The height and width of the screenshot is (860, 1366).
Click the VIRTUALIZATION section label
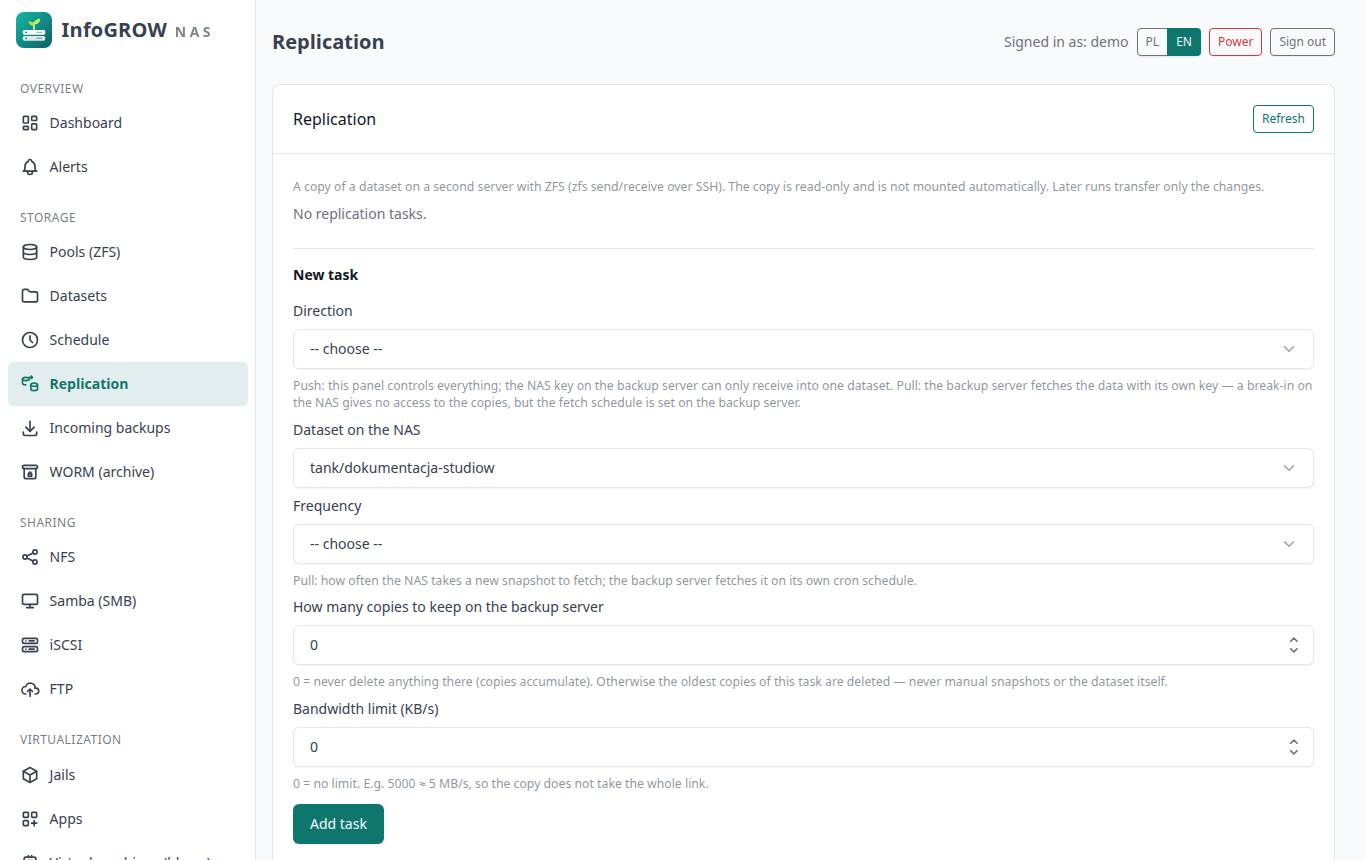[x=70, y=740]
